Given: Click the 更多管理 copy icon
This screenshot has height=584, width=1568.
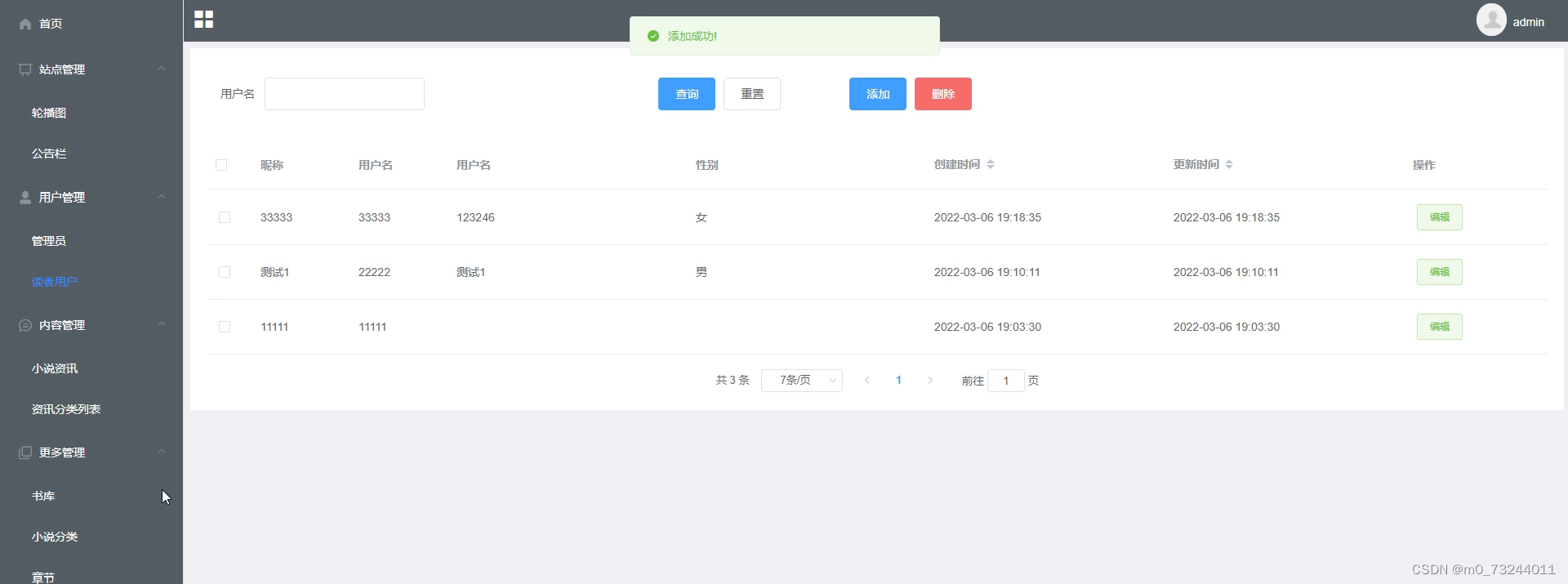Looking at the screenshot, I should pos(25,452).
